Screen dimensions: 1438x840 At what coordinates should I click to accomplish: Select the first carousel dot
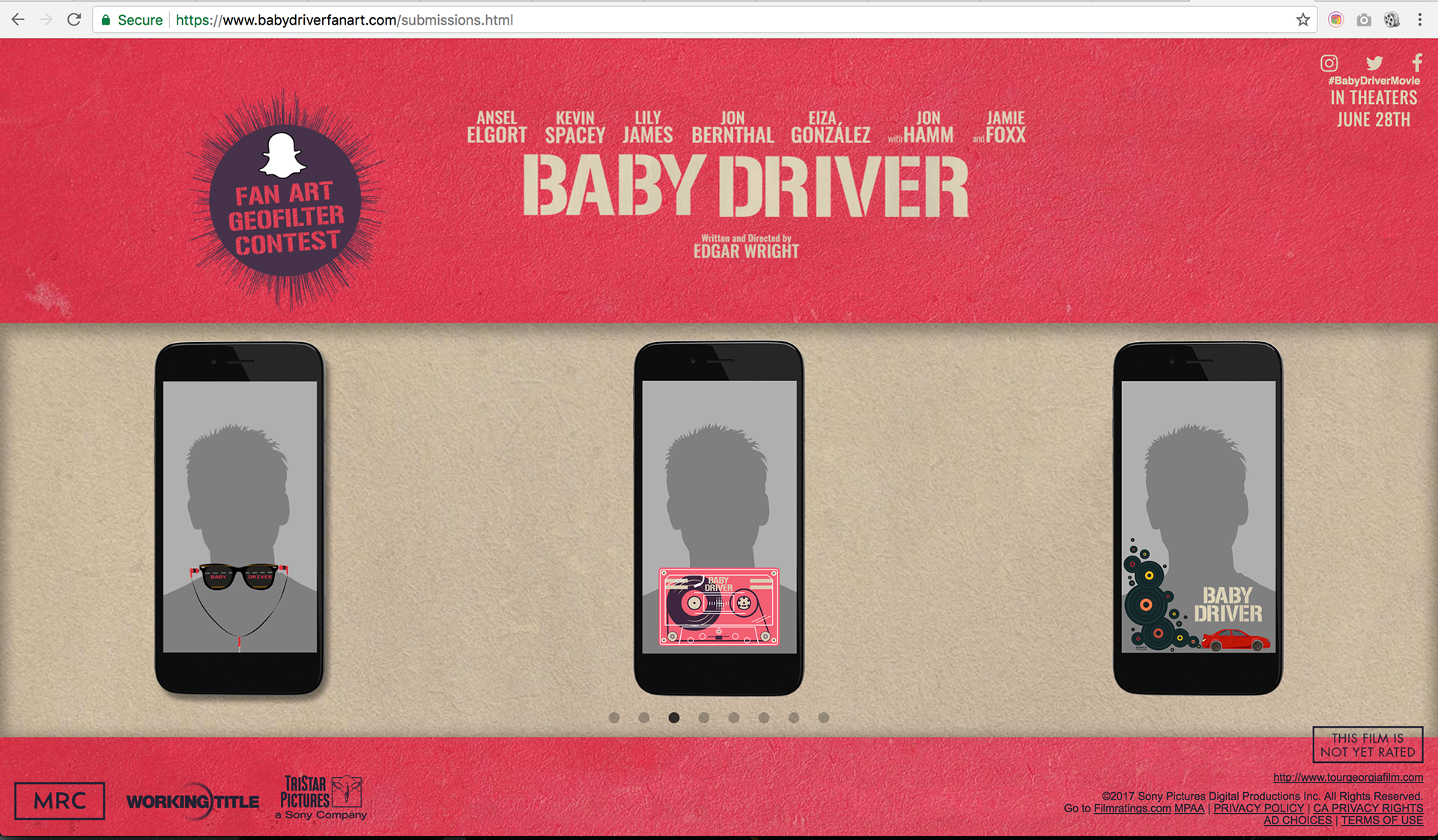(614, 718)
